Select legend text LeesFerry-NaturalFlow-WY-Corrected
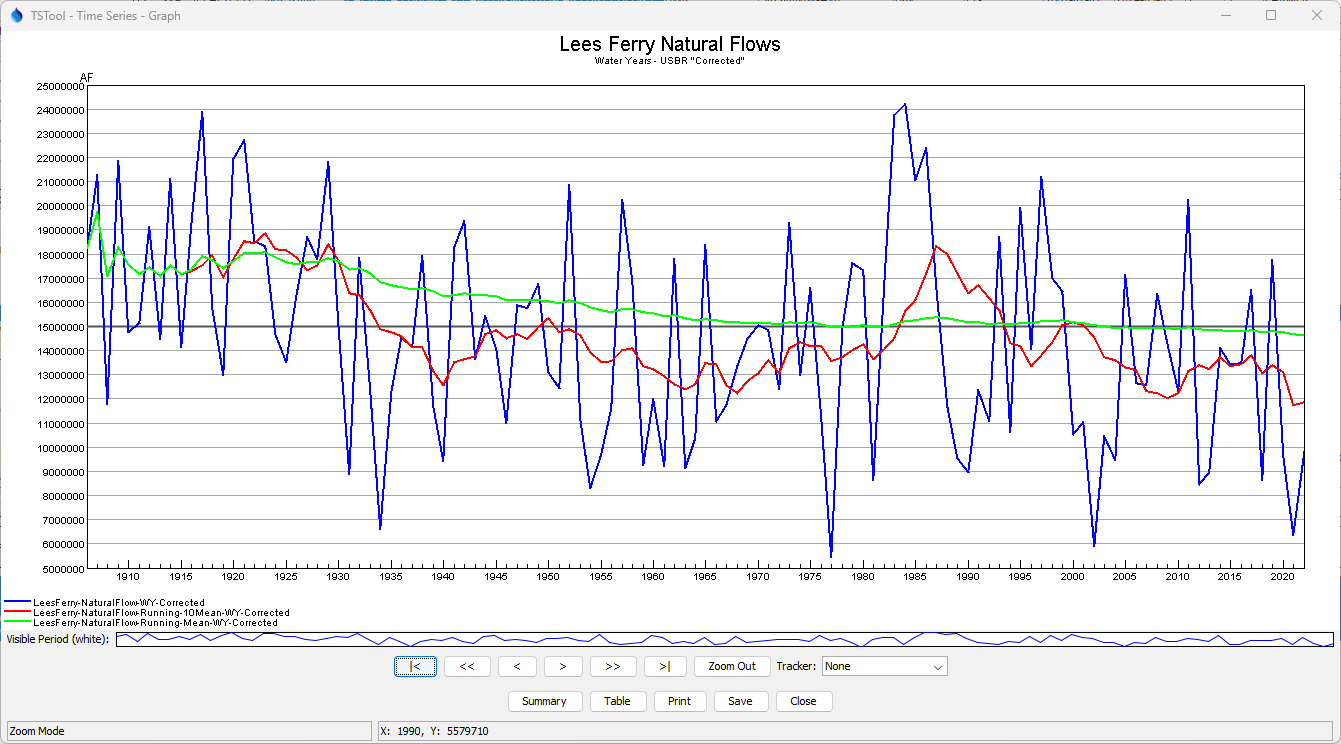The height and width of the screenshot is (744, 1341). [x=119, y=603]
